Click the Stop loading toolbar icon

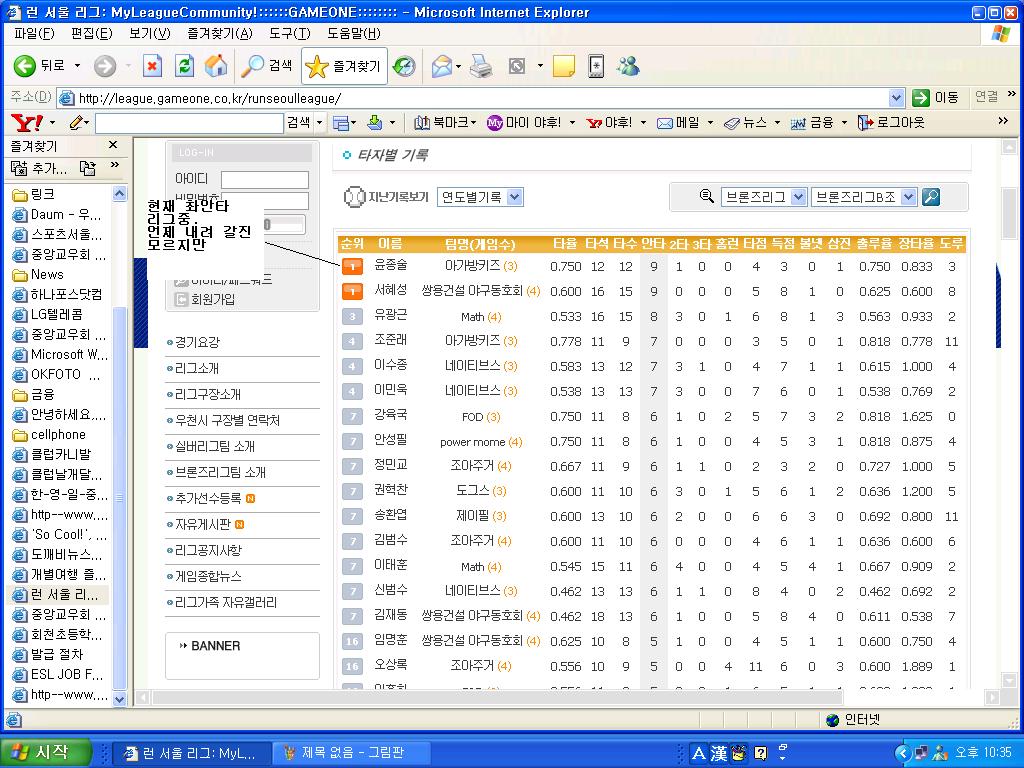152,66
